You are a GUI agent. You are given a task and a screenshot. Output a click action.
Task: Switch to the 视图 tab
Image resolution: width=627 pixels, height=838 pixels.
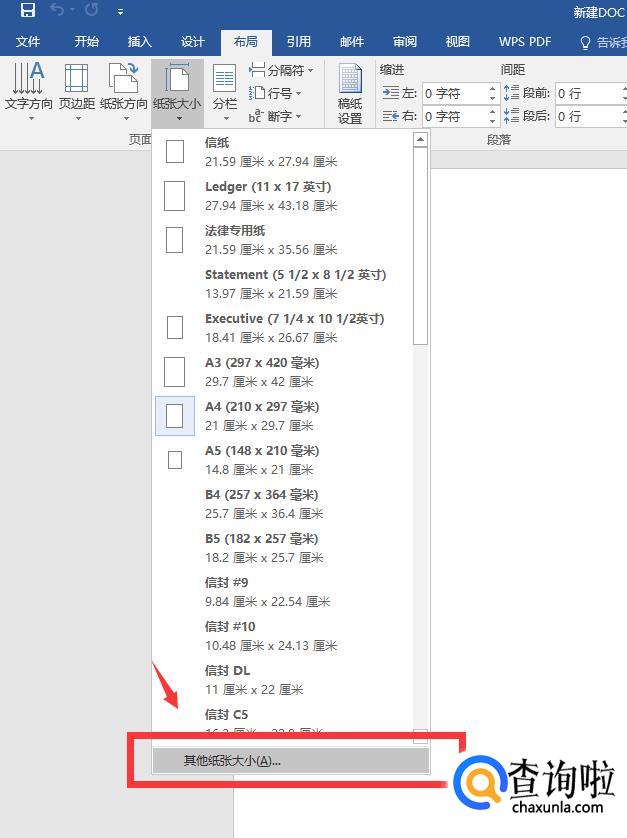point(458,42)
